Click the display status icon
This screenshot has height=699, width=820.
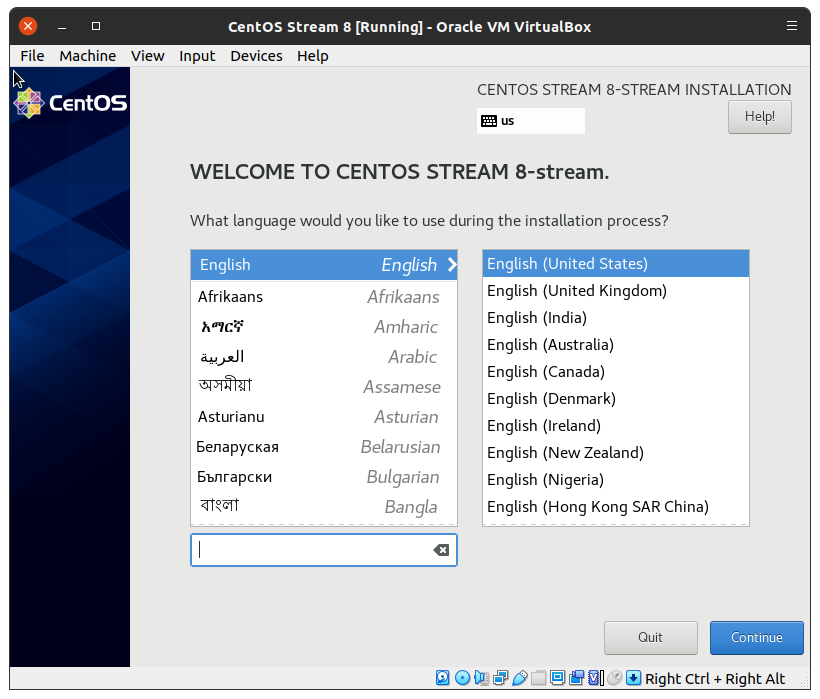click(x=557, y=678)
